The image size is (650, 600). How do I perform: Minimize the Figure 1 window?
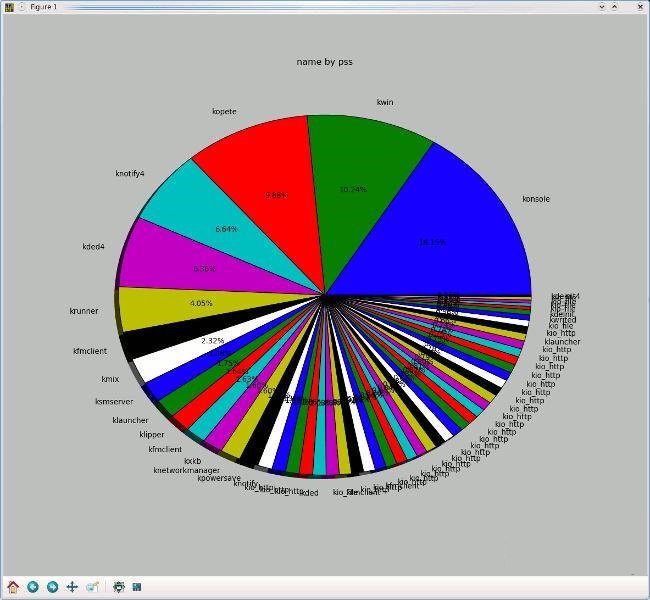pyautogui.click(x=602, y=7)
